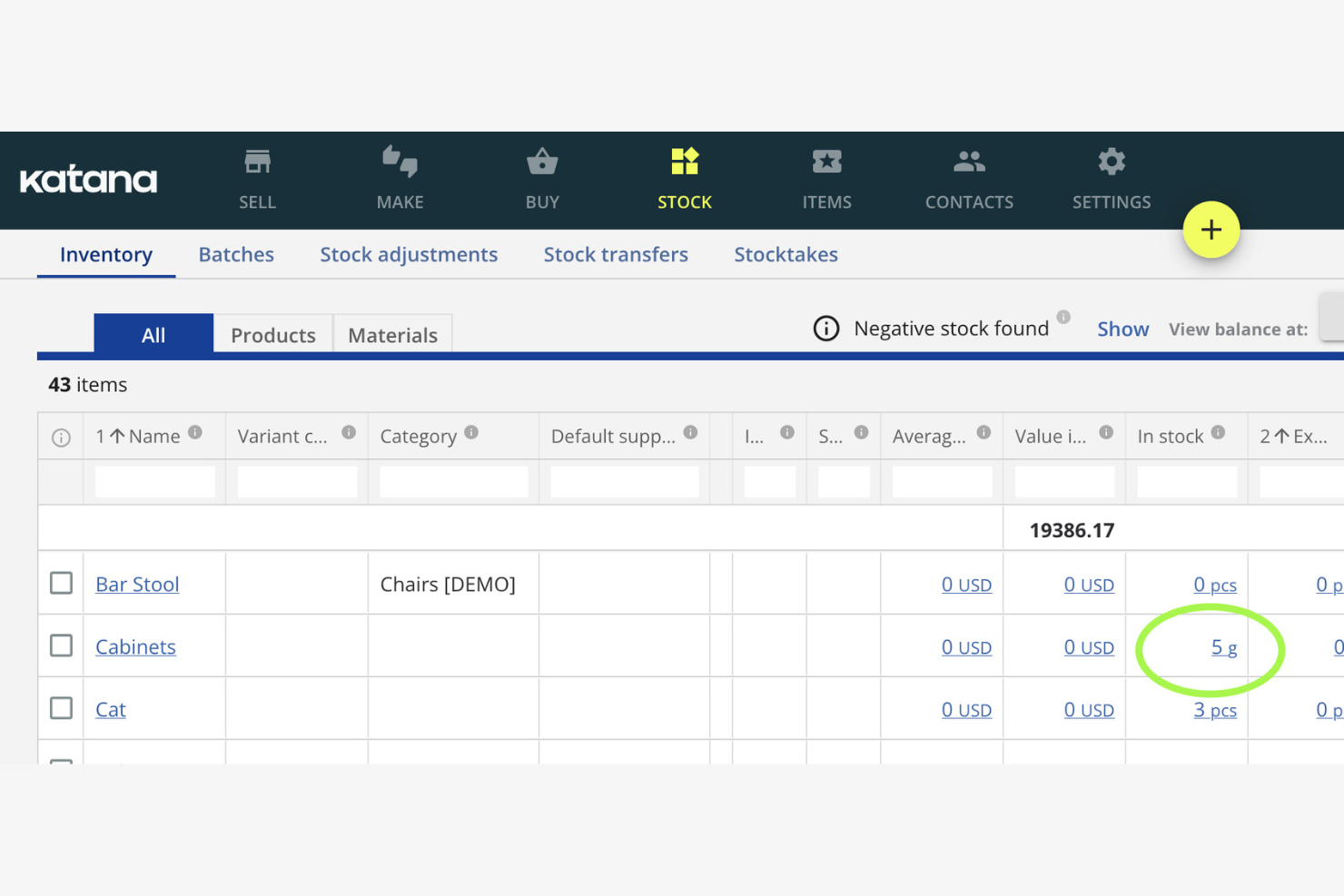This screenshot has width=1344, height=896.
Task: Open the SELL section icon
Action: [x=257, y=161]
